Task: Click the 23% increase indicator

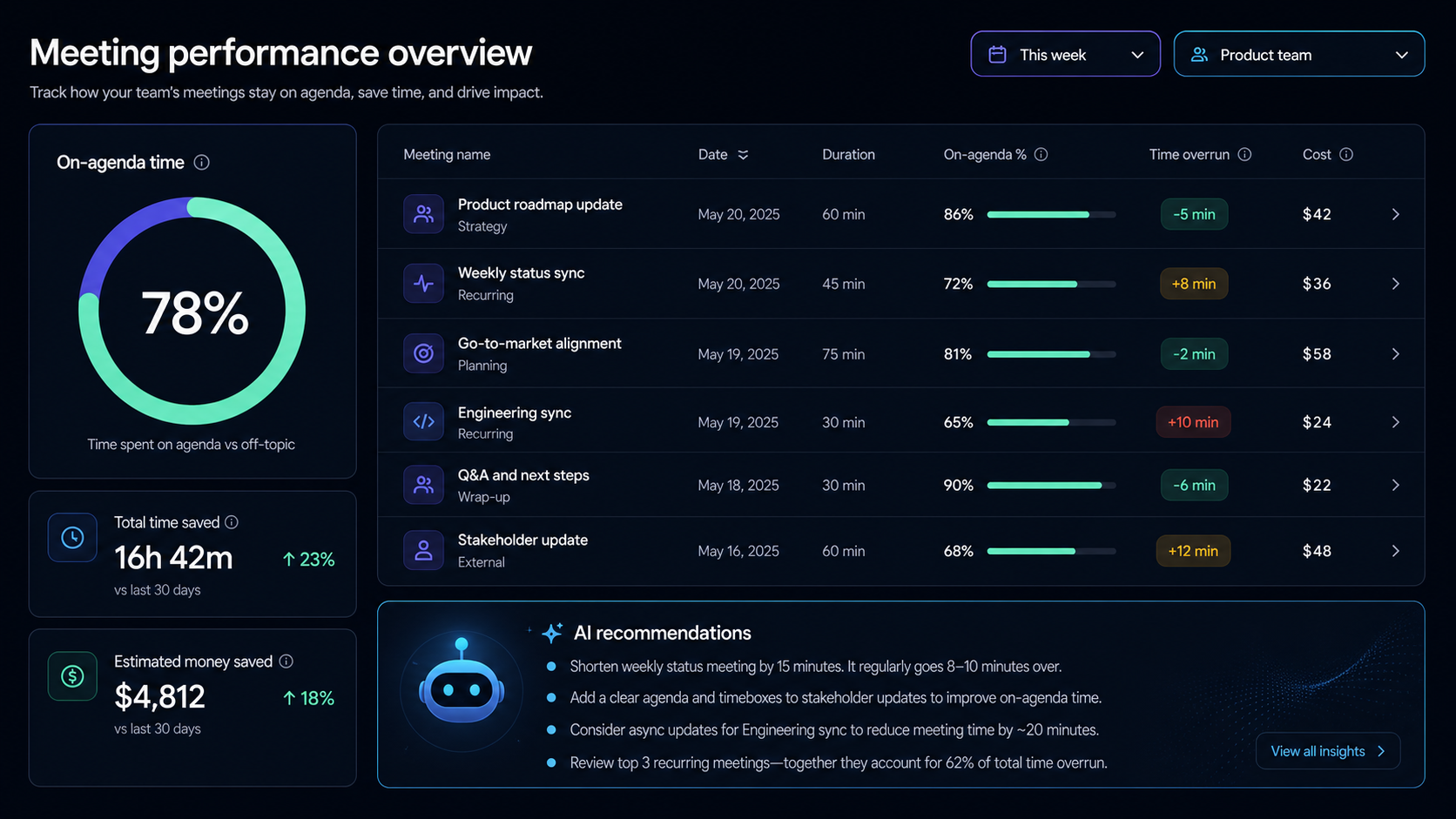Action: click(x=308, y=560)
